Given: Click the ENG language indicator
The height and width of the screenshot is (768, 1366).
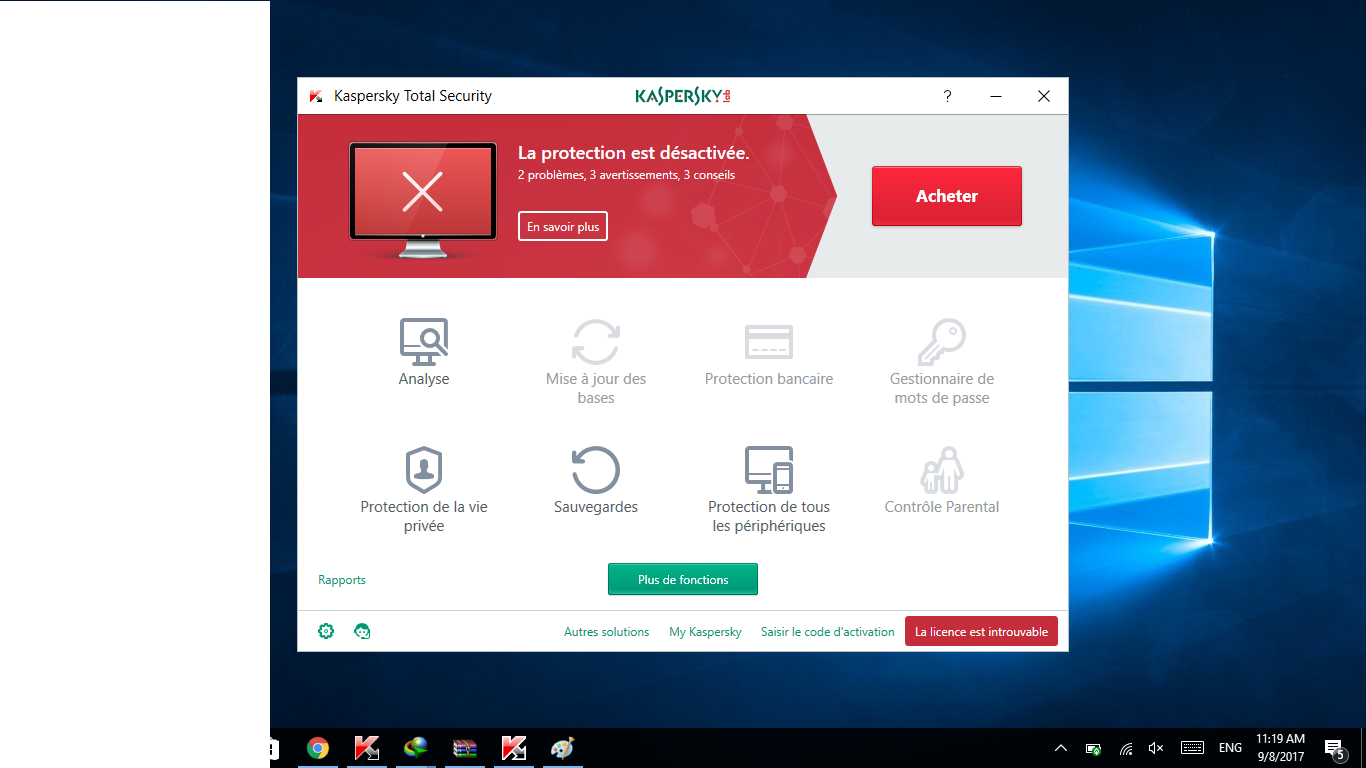Looking at the screenshot, I should pyautogui.click(x=1230, y=748).
